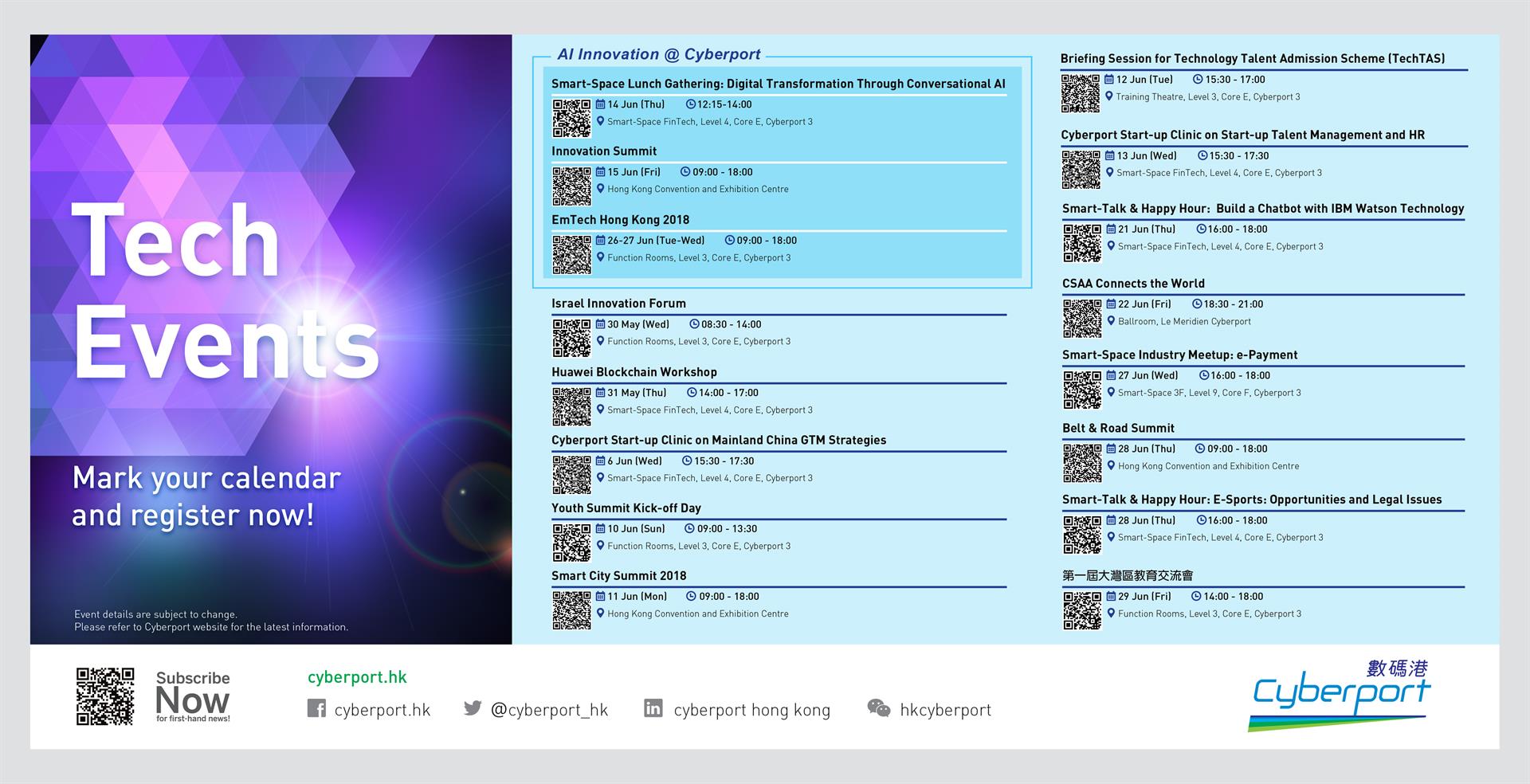The width and height of the screenshot is (1530, 784).
Task: Click the Twitter bird icon
Action: pyautogui.click(x=473, y=708)
